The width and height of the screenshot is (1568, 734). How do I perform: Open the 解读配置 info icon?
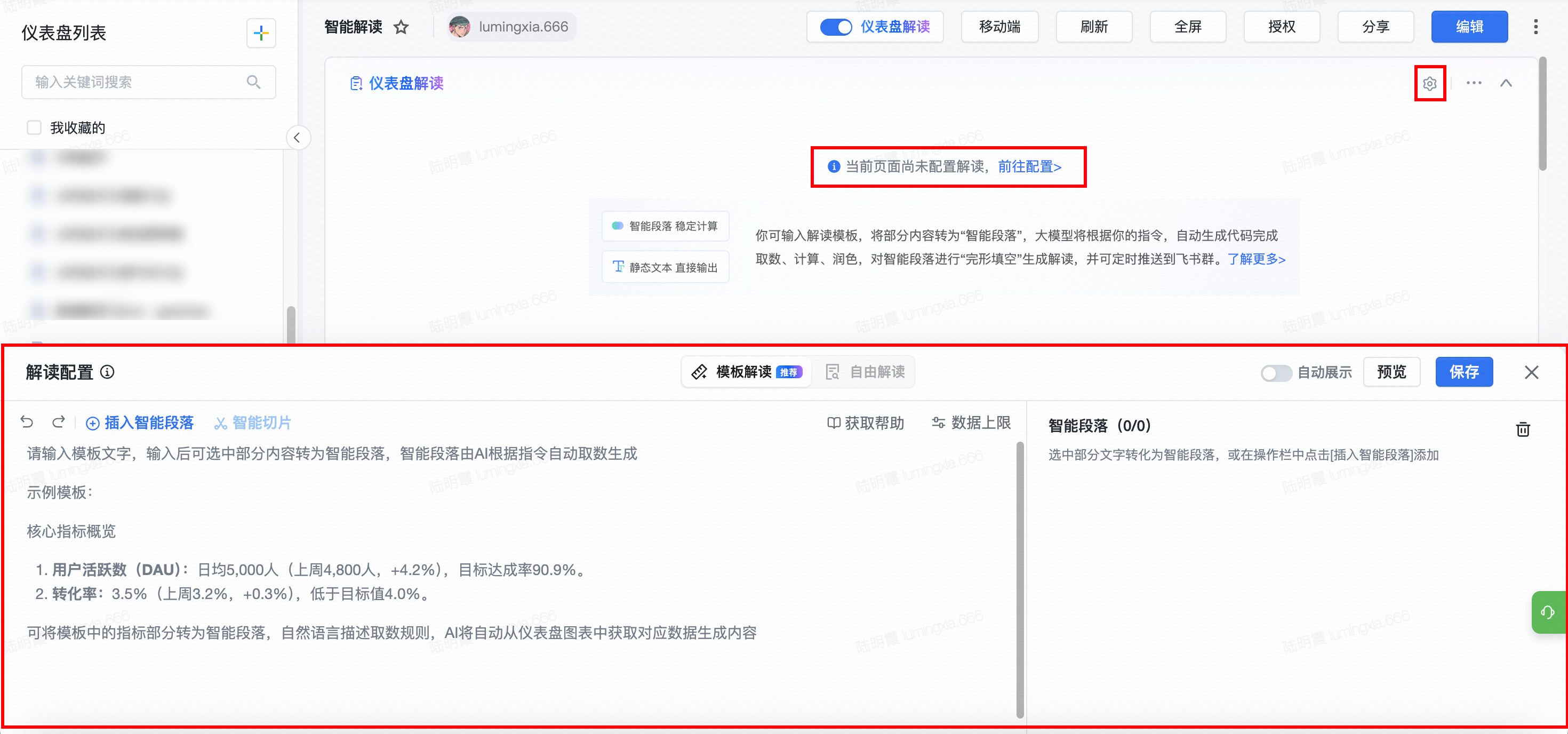(x=107, y=372)
